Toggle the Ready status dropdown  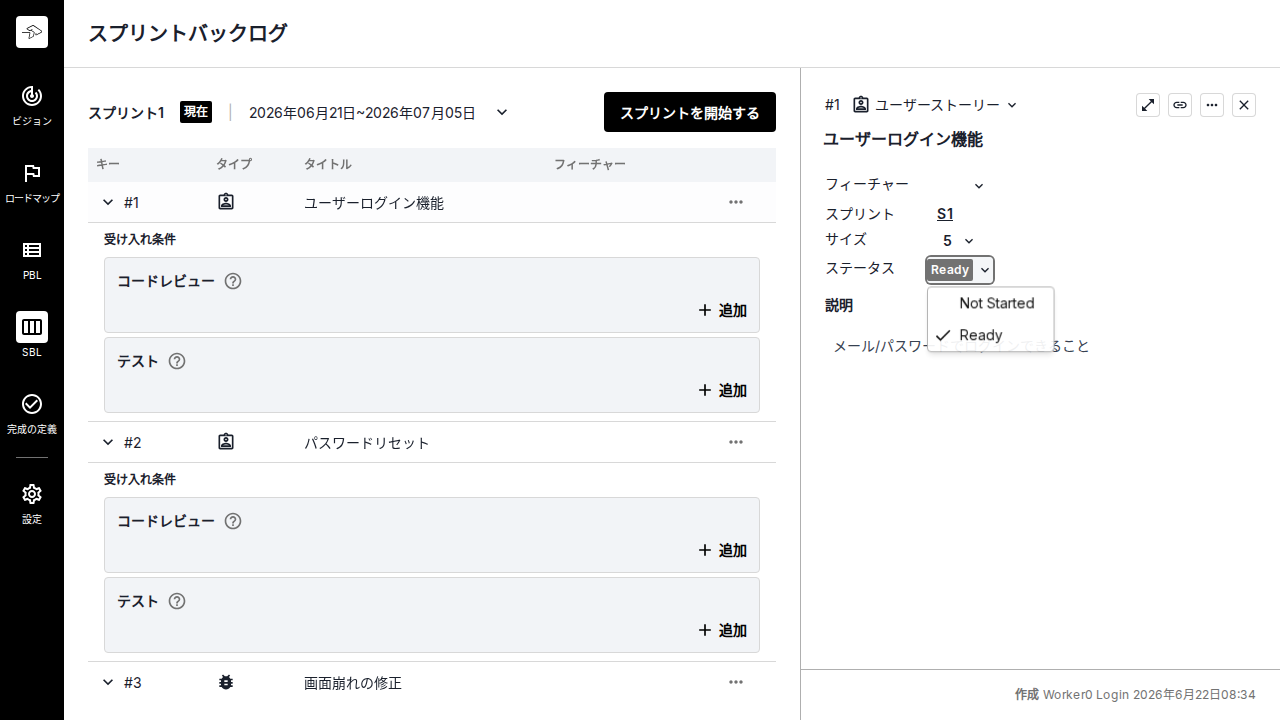tap(960, 270)
